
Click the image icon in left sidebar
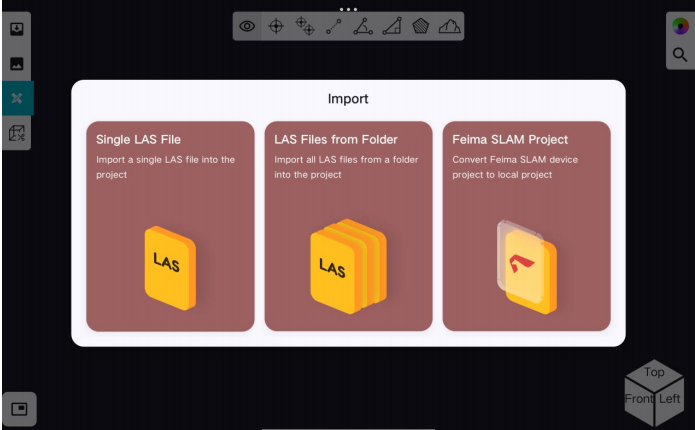point(17,63)
